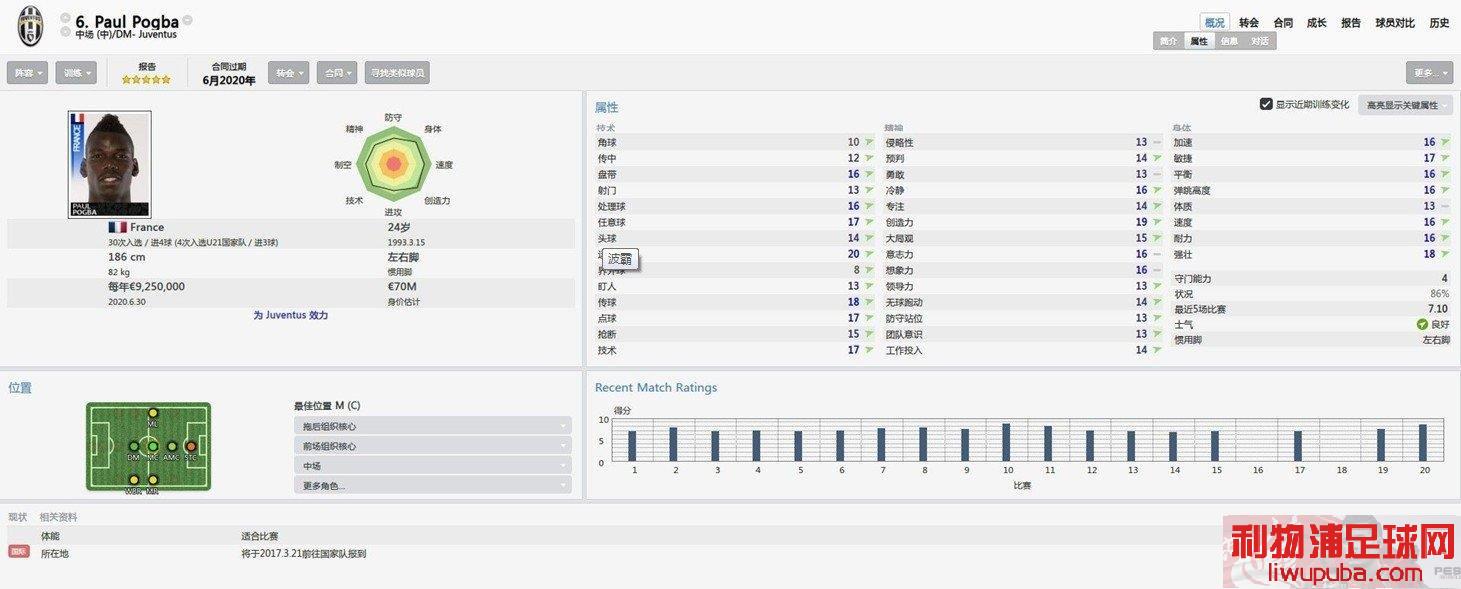Expand the 拖后组织核心 role dropdown
This screenshot has width=1461, height=589.
433,426
